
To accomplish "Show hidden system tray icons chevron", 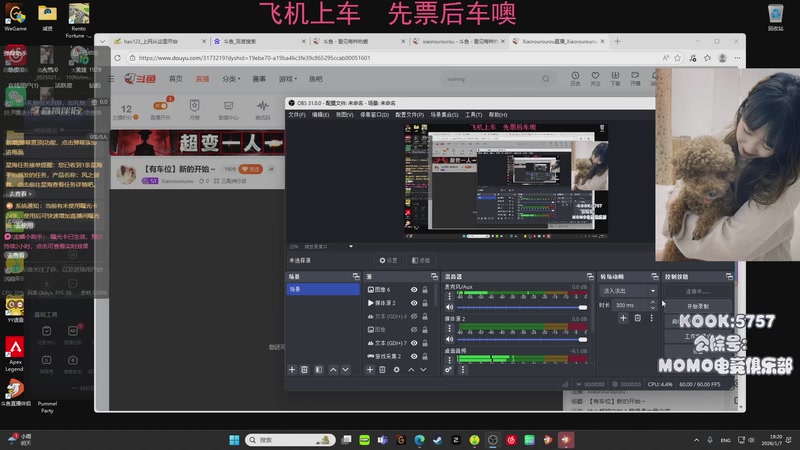I will (x=696, y=440).
